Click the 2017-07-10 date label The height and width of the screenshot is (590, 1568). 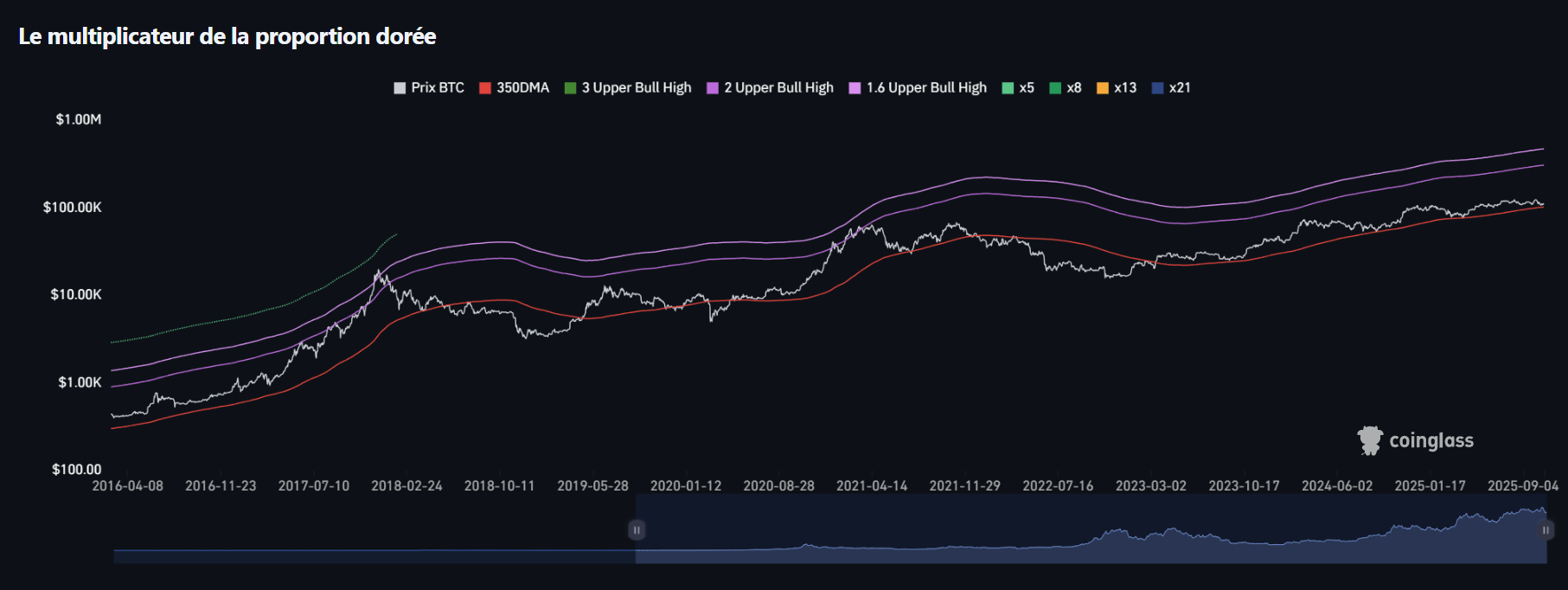pos(314,486)
